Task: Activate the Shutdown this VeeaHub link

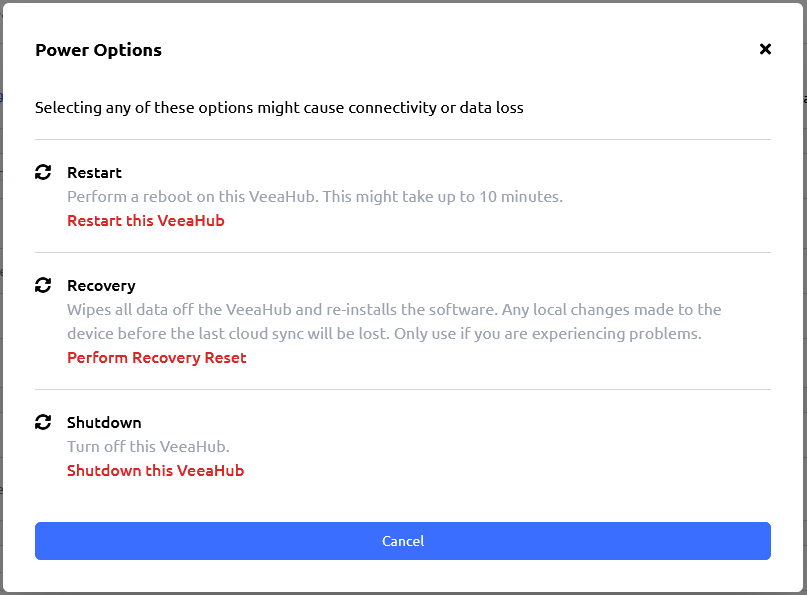Action: (155, 470)
